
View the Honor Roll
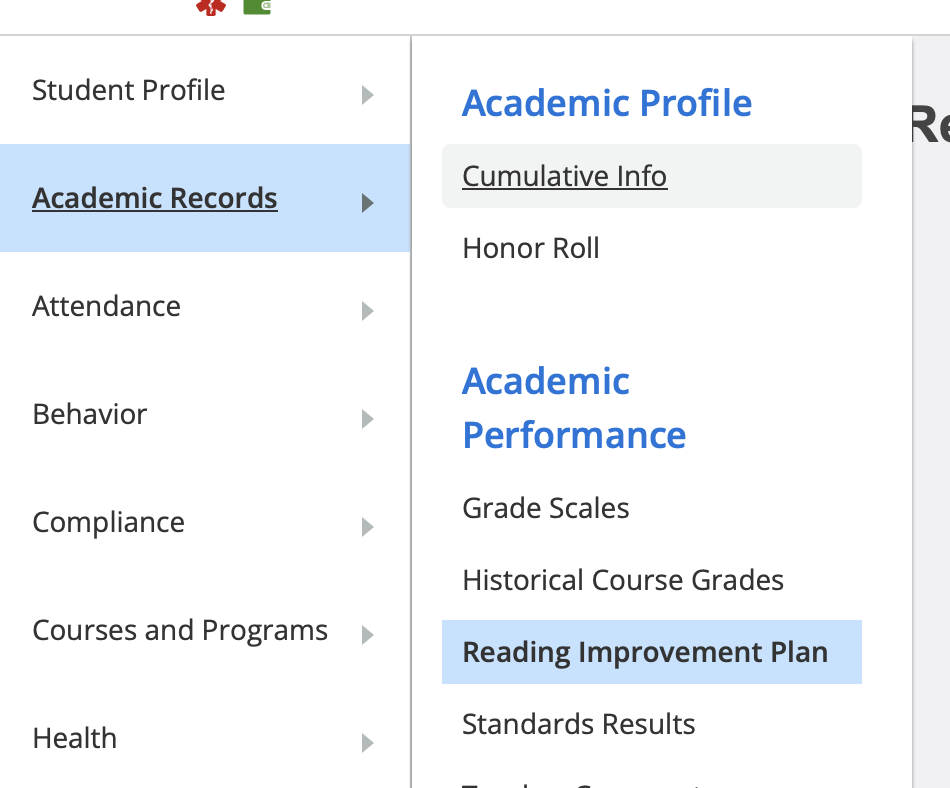(x=530, y=248)
